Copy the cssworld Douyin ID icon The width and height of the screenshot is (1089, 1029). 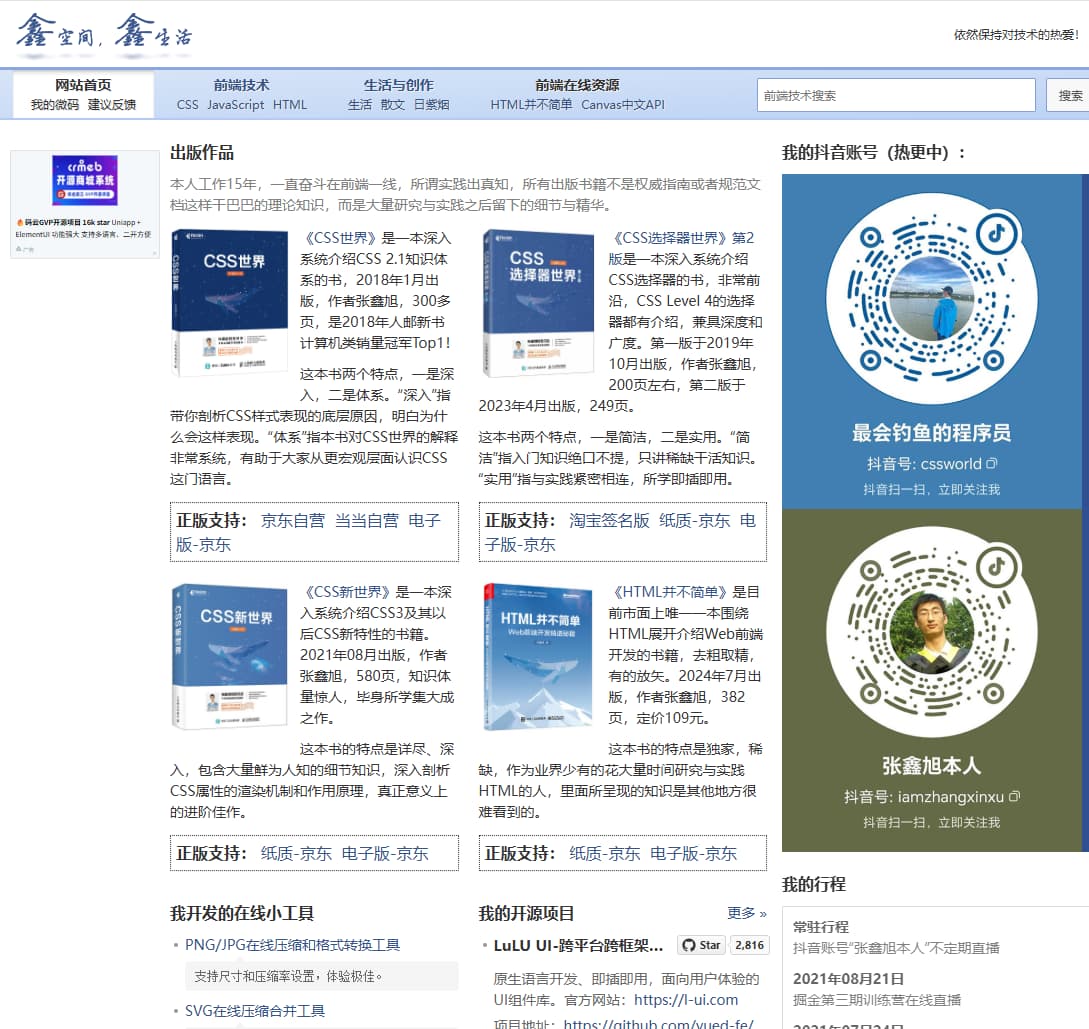(992, 464)
